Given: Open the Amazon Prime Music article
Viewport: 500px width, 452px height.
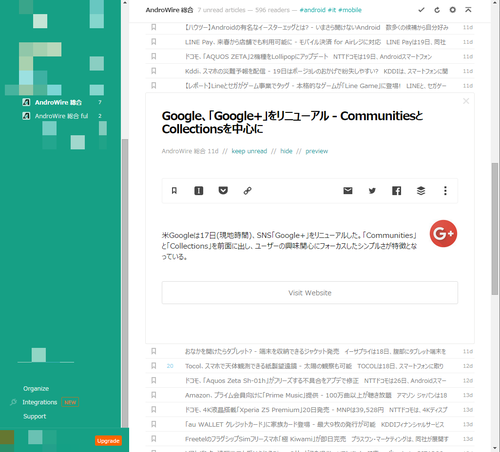Looking at the screenshot, I should pyautogui.click(x=310, y=395).
